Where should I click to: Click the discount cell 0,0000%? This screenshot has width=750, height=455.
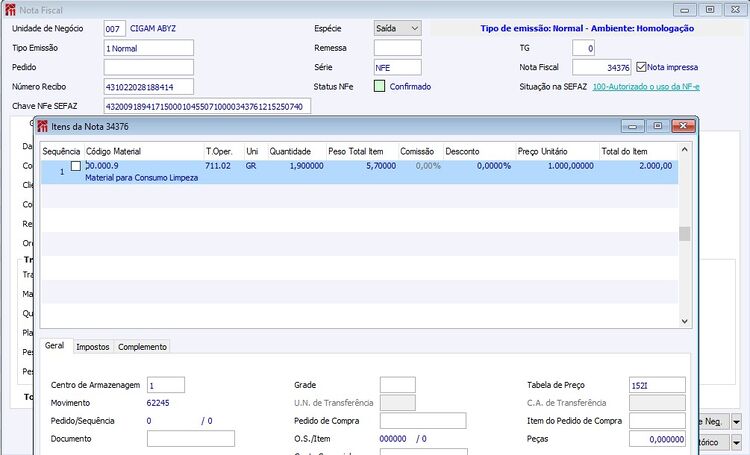coord(494,166)
